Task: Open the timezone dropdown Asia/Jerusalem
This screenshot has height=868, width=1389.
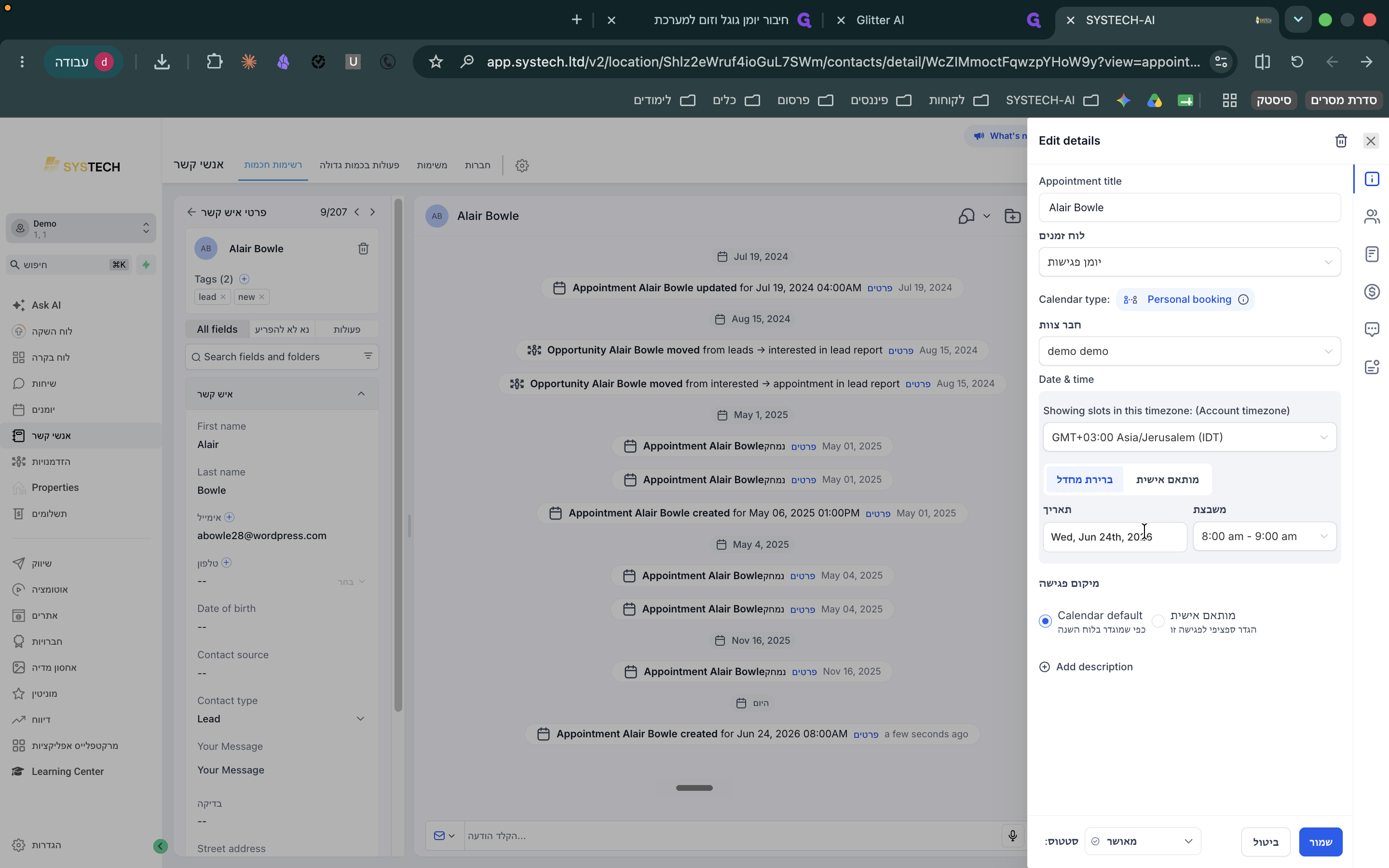Action: pos(1189,437)
